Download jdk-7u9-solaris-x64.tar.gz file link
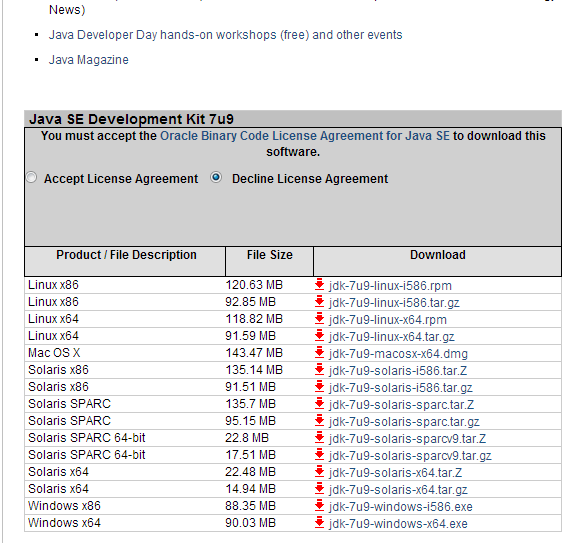The image size is (580, 543). click(398, 490)
